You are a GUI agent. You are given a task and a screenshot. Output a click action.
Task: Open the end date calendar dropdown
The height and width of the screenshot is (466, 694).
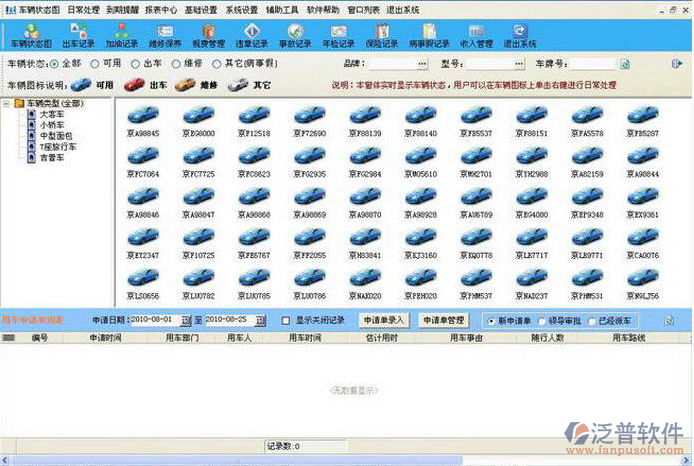tap(261, 320)
